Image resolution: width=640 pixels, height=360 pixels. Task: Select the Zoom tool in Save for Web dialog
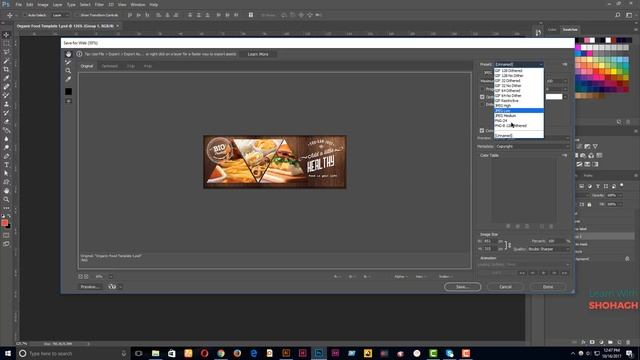click(68, 71)
